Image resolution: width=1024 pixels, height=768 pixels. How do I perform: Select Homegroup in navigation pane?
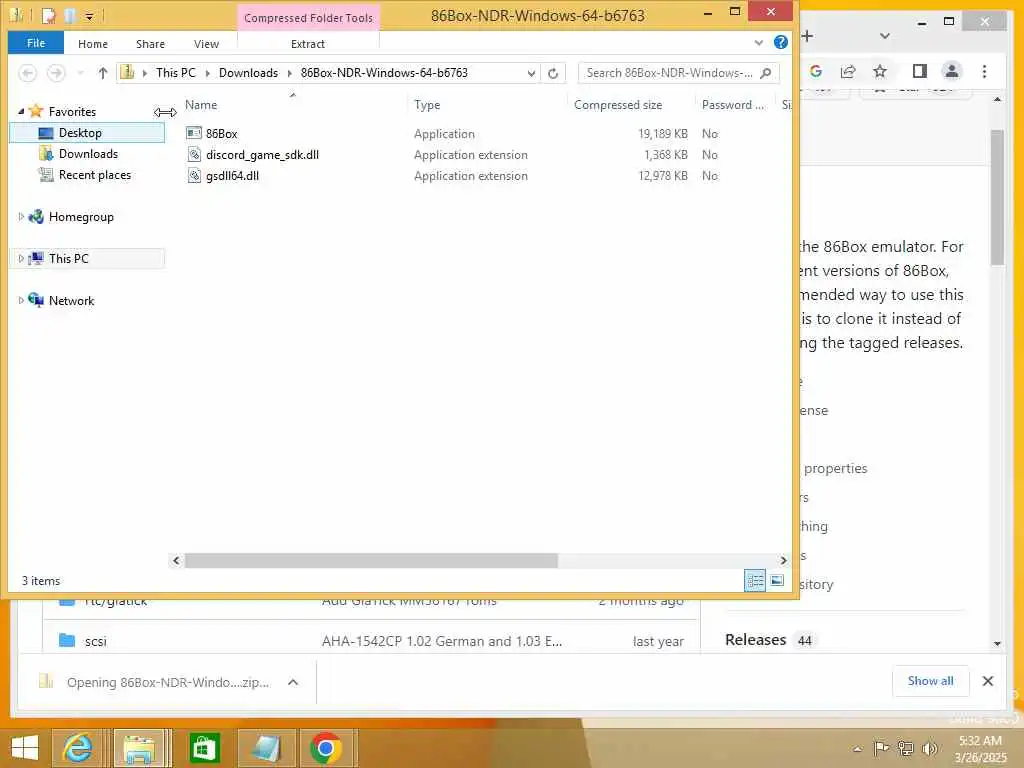point(81,217)
